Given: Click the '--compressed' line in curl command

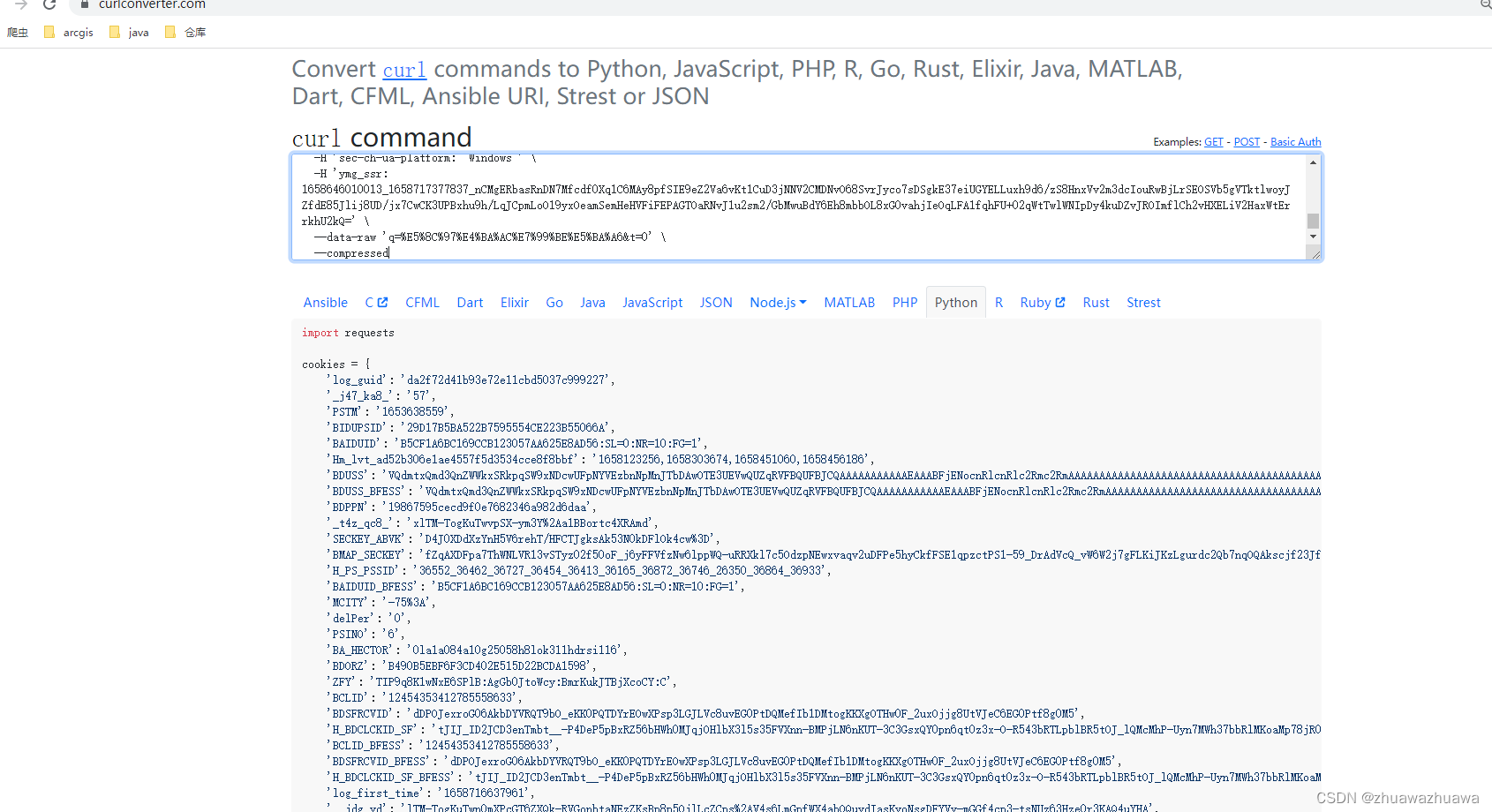Looking at the screenshot, I should click(351, 253).
